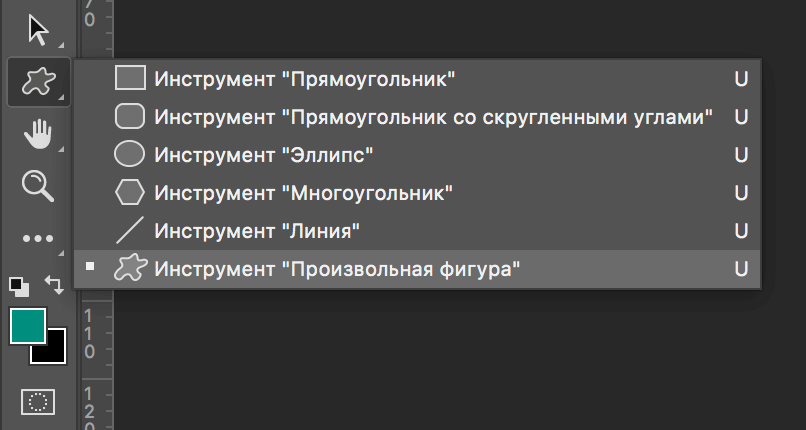The width and height of the screenshot is (806, 430).
Task: Choose Инструмент "Многоугольник" from flyout
Action: click(304, 193)
